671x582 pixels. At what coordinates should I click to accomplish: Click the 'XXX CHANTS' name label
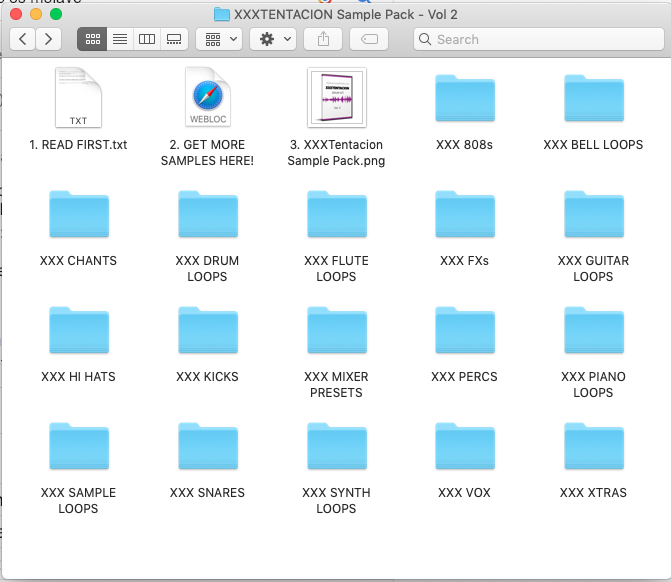click(x=78, y=261)
